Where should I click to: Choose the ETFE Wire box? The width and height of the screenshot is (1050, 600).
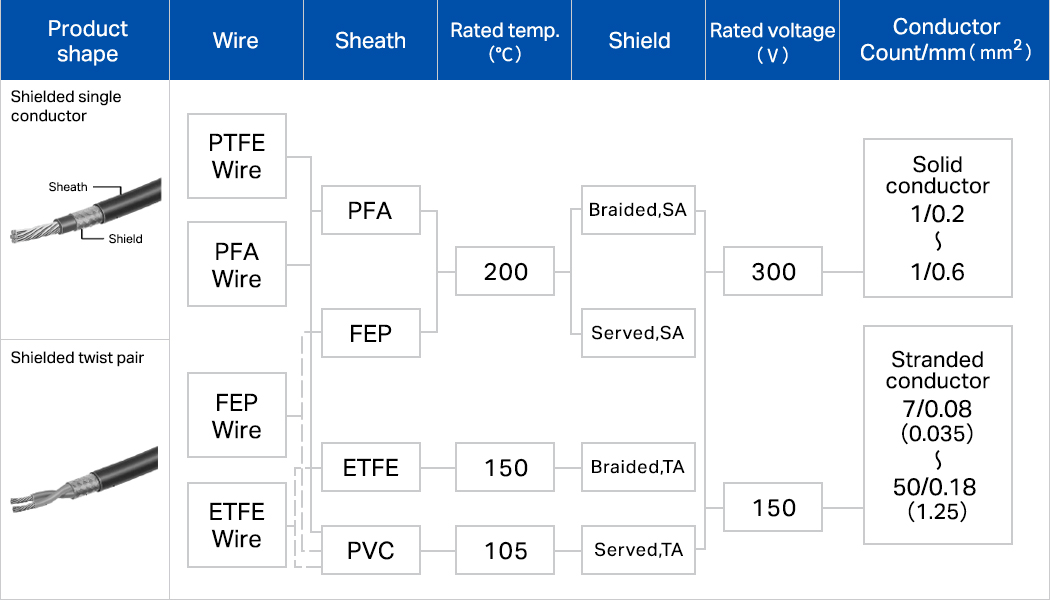237,525
